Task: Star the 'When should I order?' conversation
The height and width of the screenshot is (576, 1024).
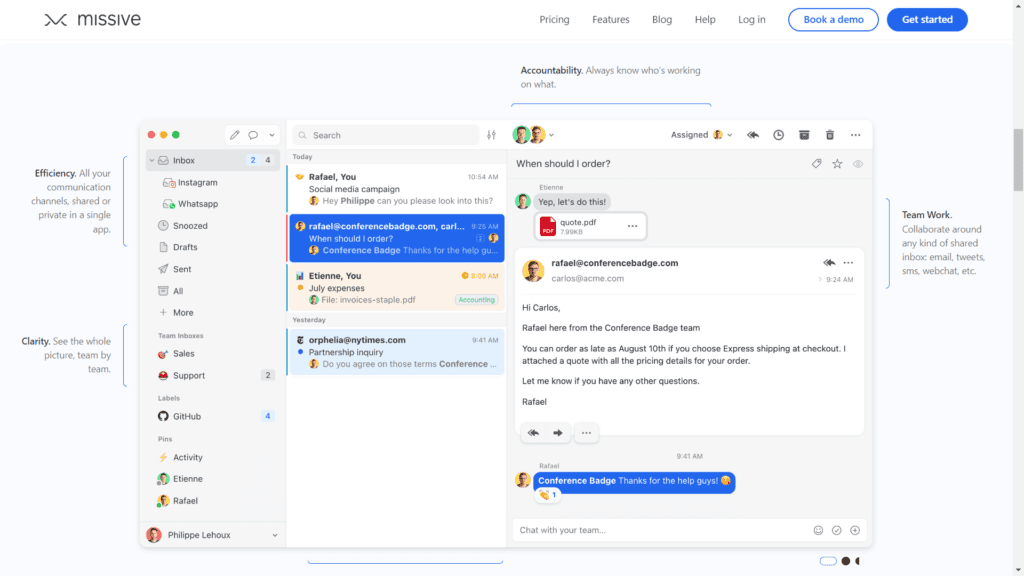Action: tap(837, 164)
